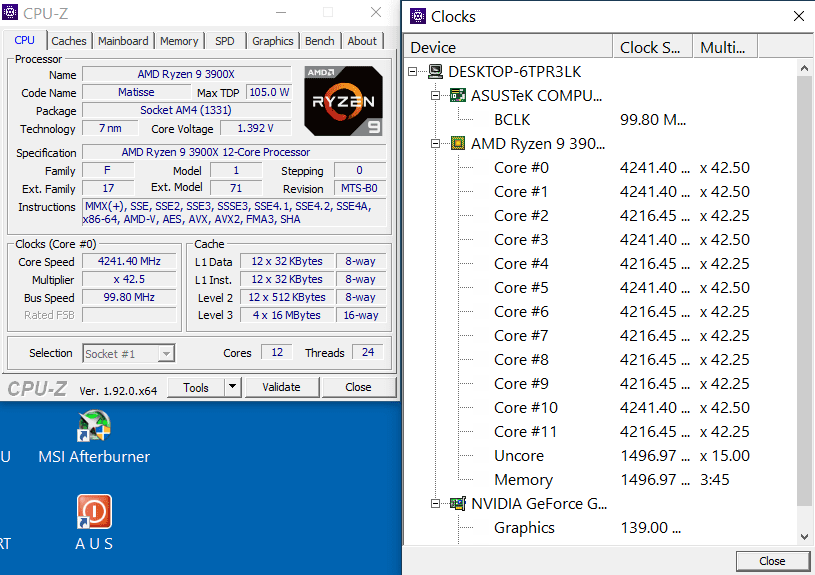Click the Name field AMD Ryzen 9 3900X
Image resolution: width=815 pixels, height=575 pixels.
click(186, 74)
